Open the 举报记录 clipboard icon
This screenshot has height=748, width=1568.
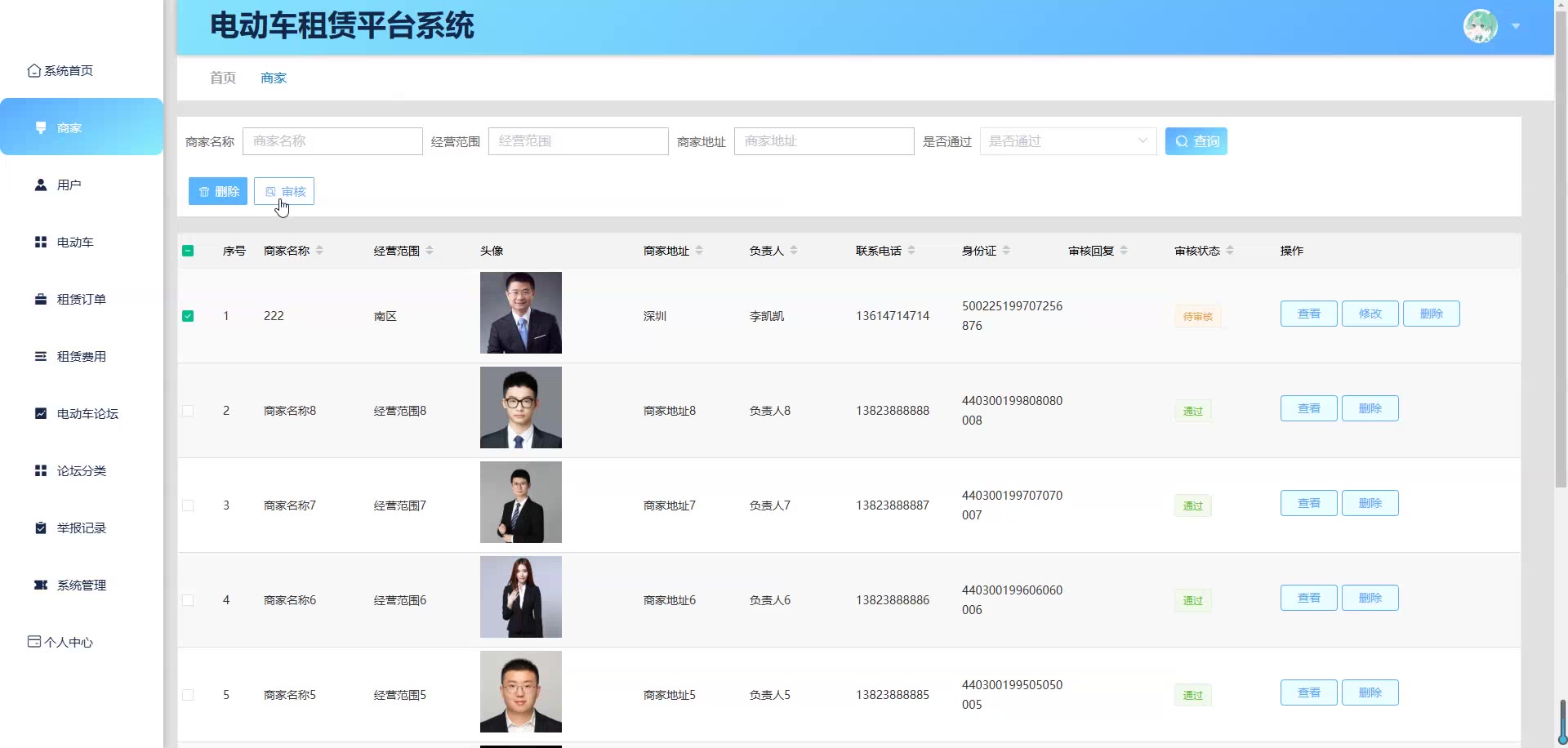(x=41, y=528)
